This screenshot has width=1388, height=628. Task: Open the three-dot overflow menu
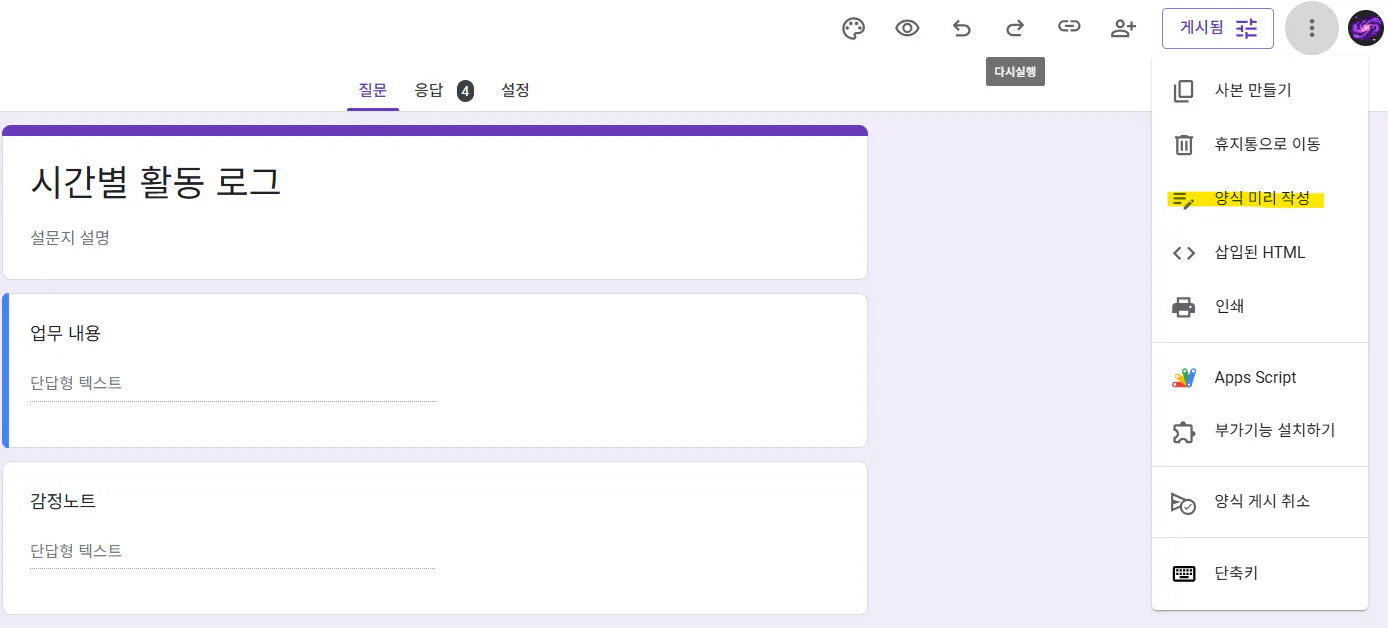1311,28
